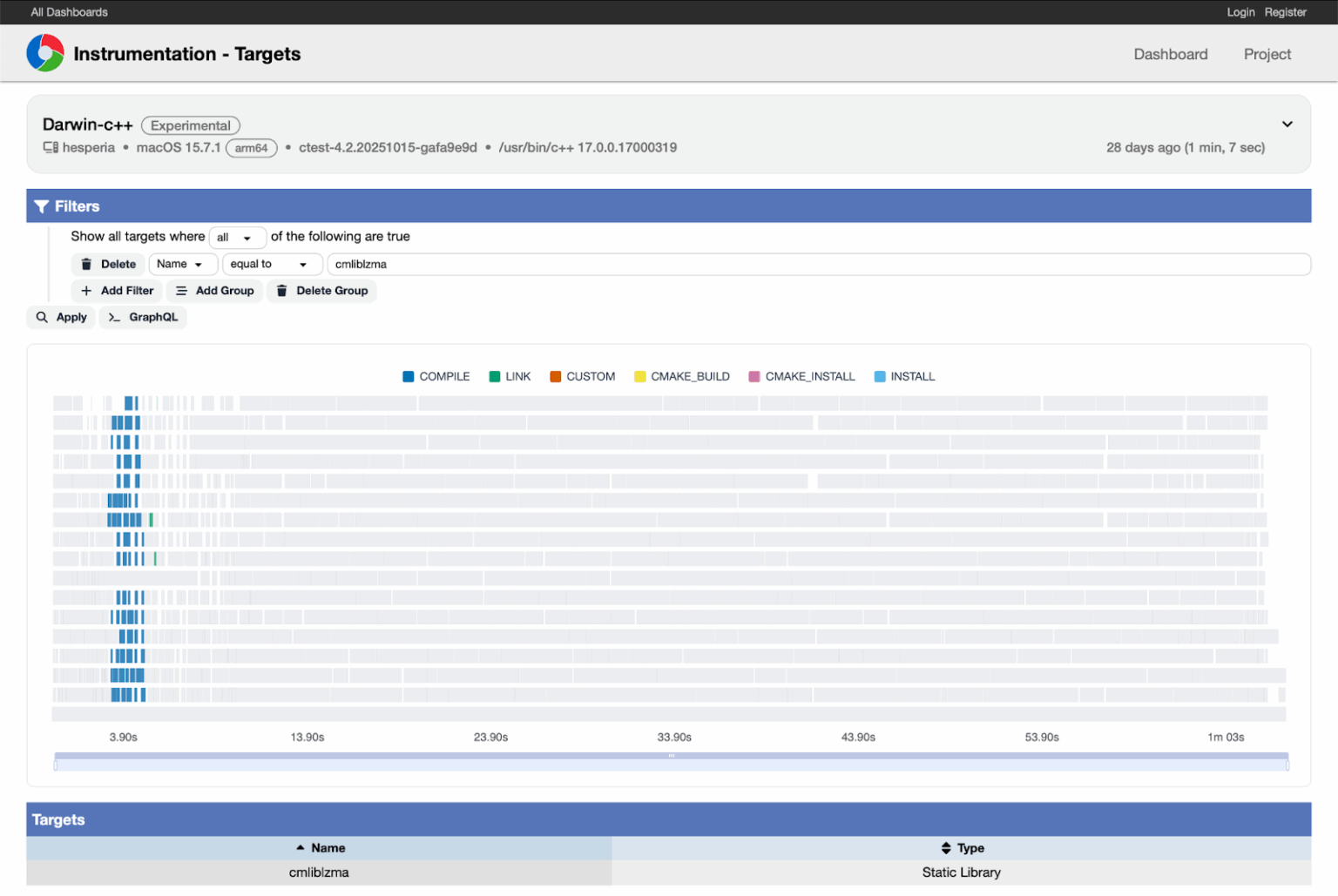Collapse the Darwin-c++ build summary panel
This screenshot has height=896, width=1338.
coord(1287,125)
